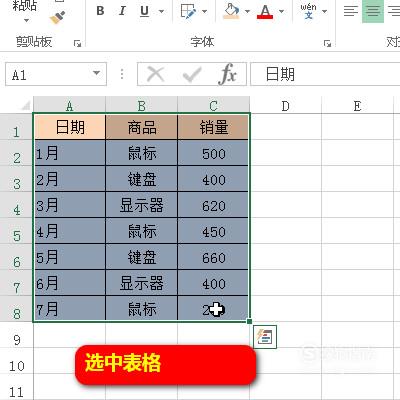The image size is (400, 400).
Task: Select column A header
Action: [69, 106]
